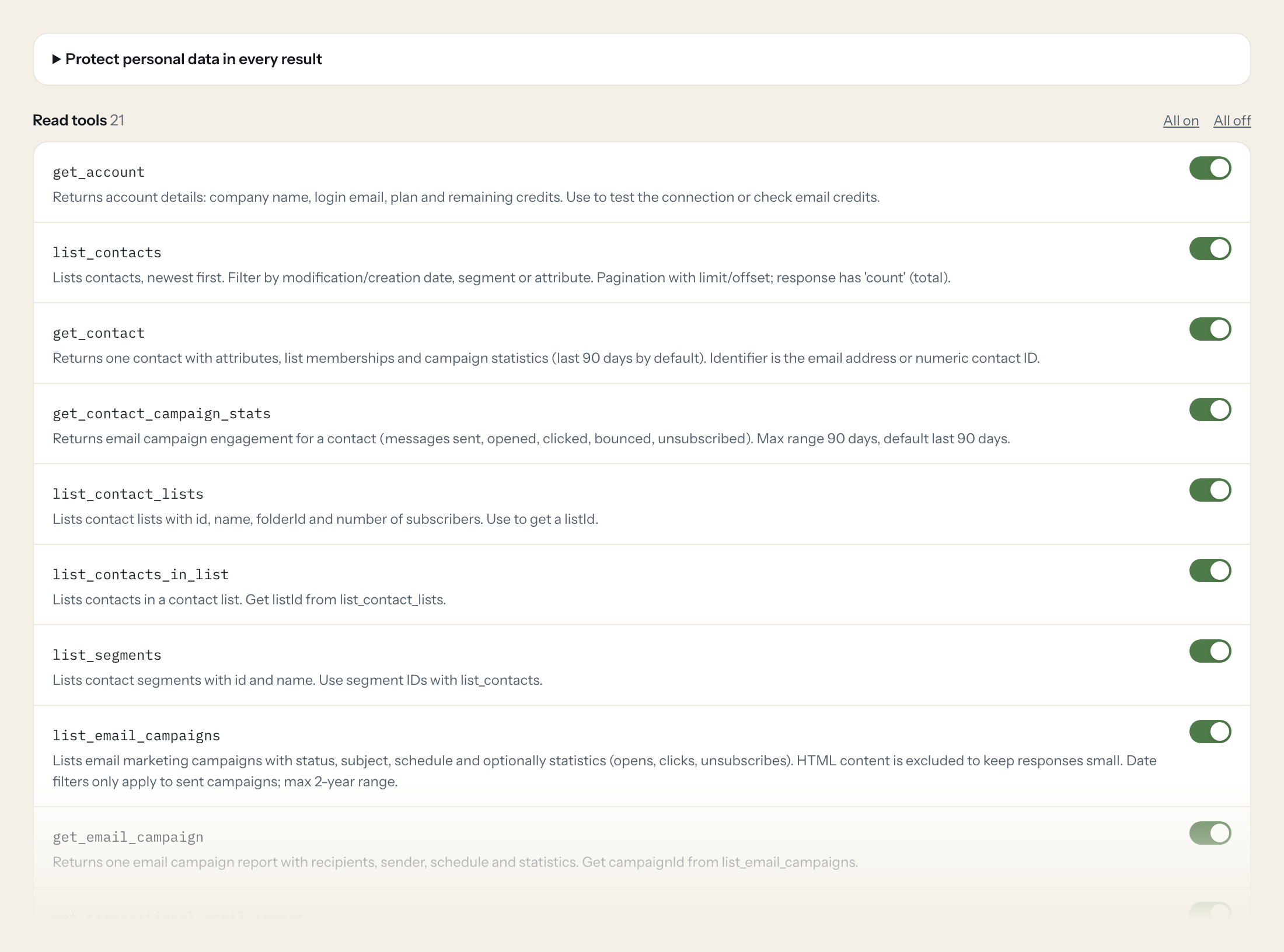The width and height of the screenshot is (1284, 952).
Task: Click the get_email_campaign tool name
Action: (x=128, y=837)
